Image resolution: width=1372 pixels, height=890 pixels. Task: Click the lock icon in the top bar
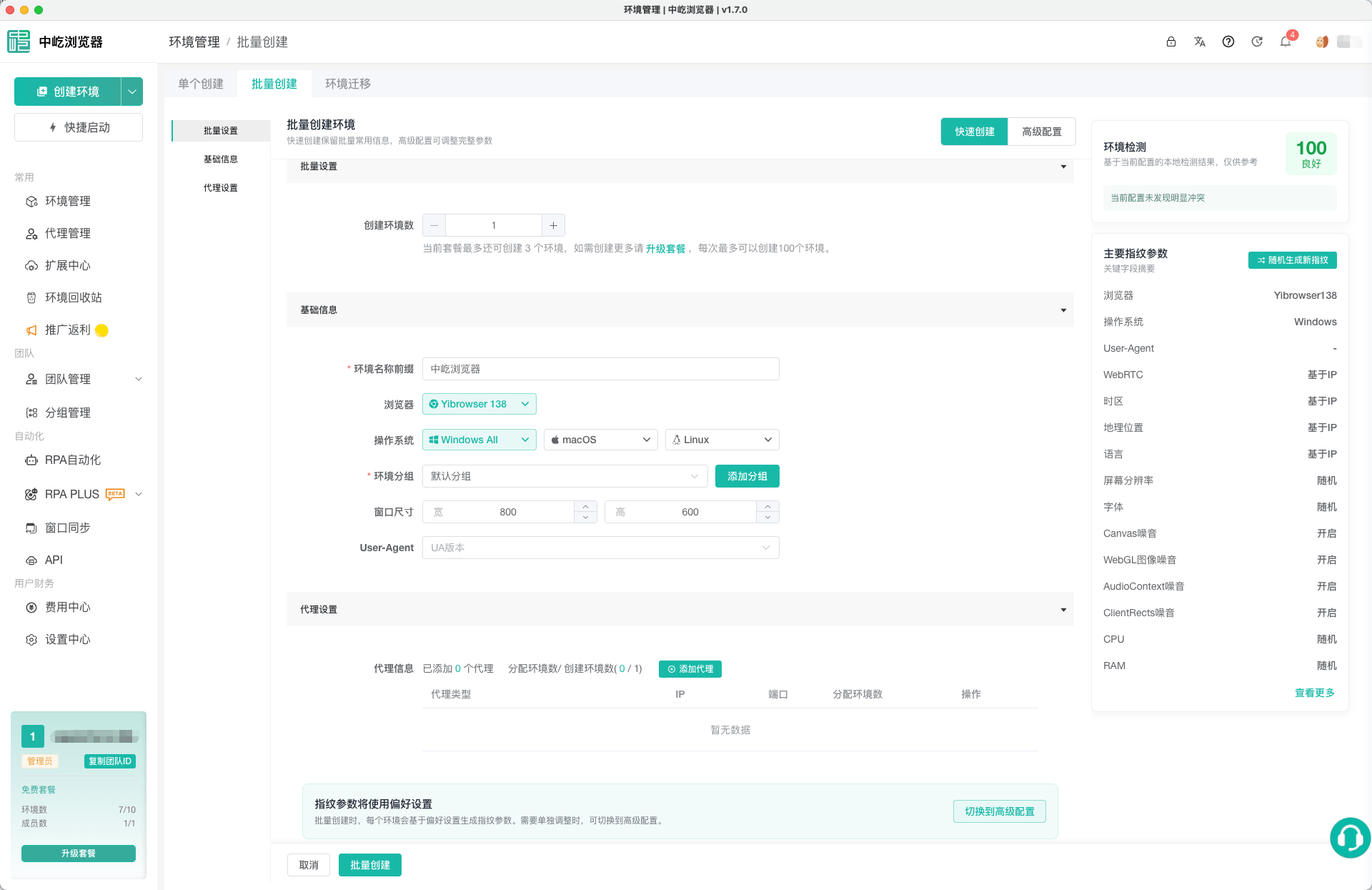(1171, 41)
